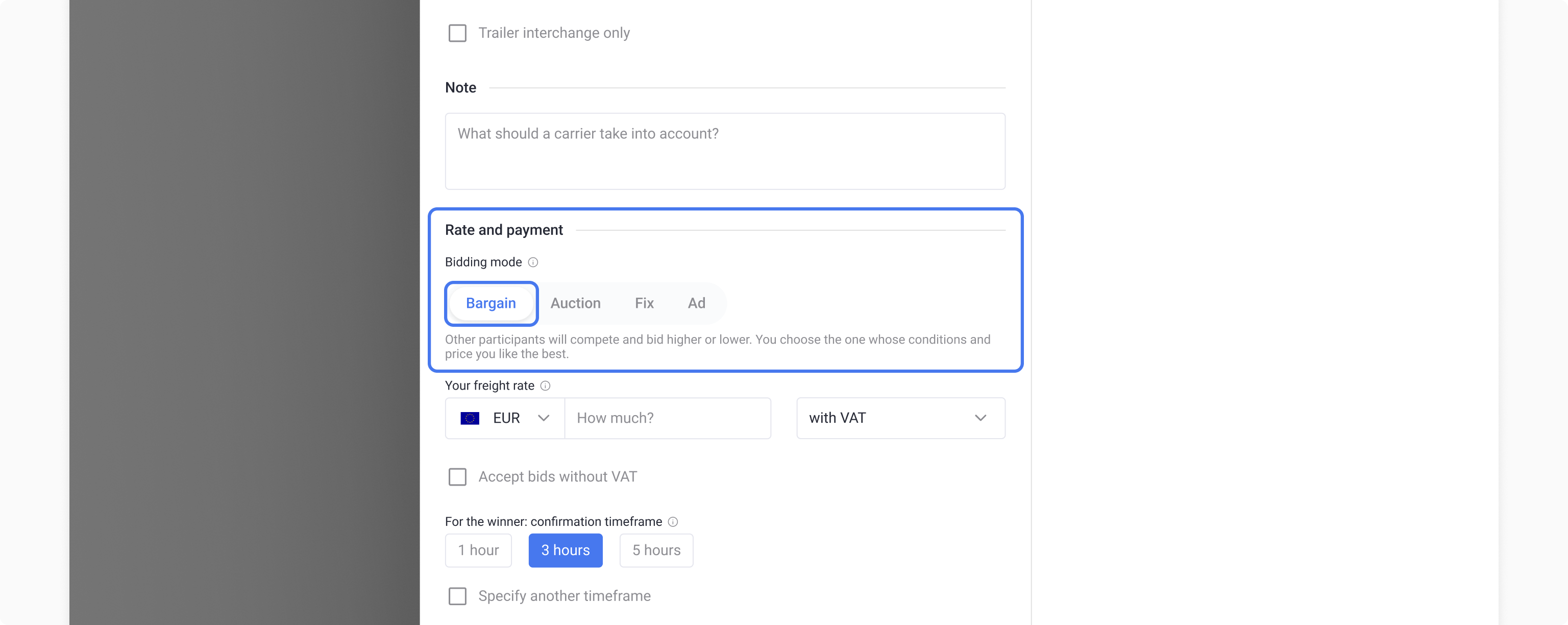Switch to Auction bidding mode
Viewport: 1568px width, 625px height.
(x=575, y=303)
